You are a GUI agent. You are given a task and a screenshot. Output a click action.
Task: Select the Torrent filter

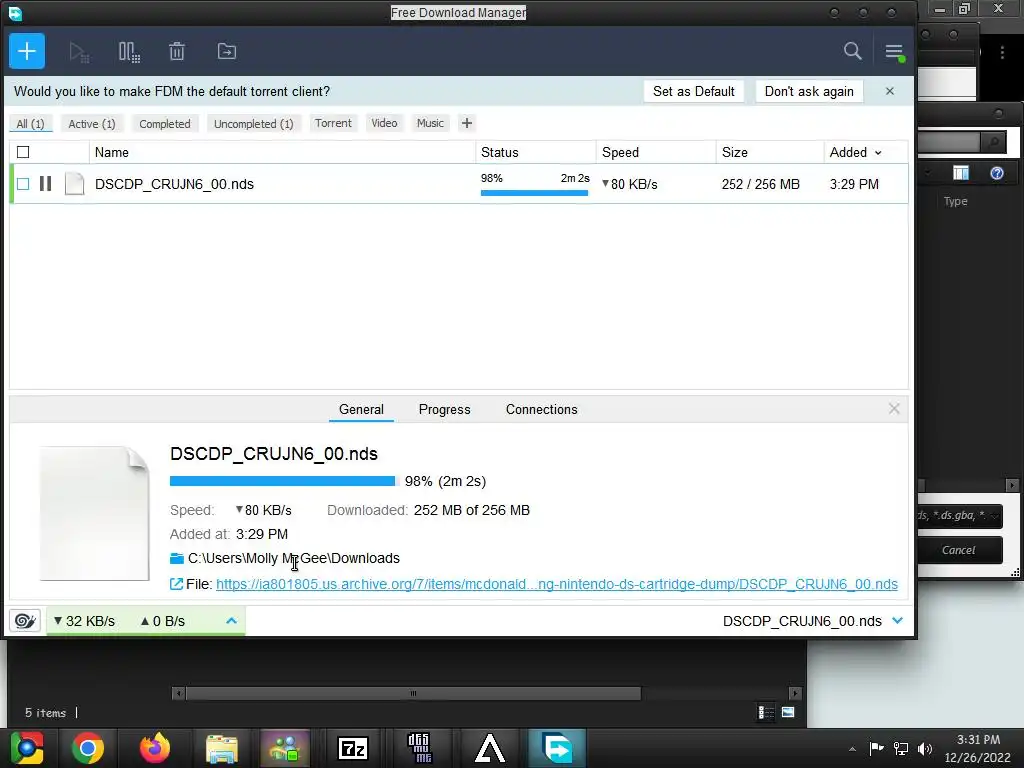[333, 123]
